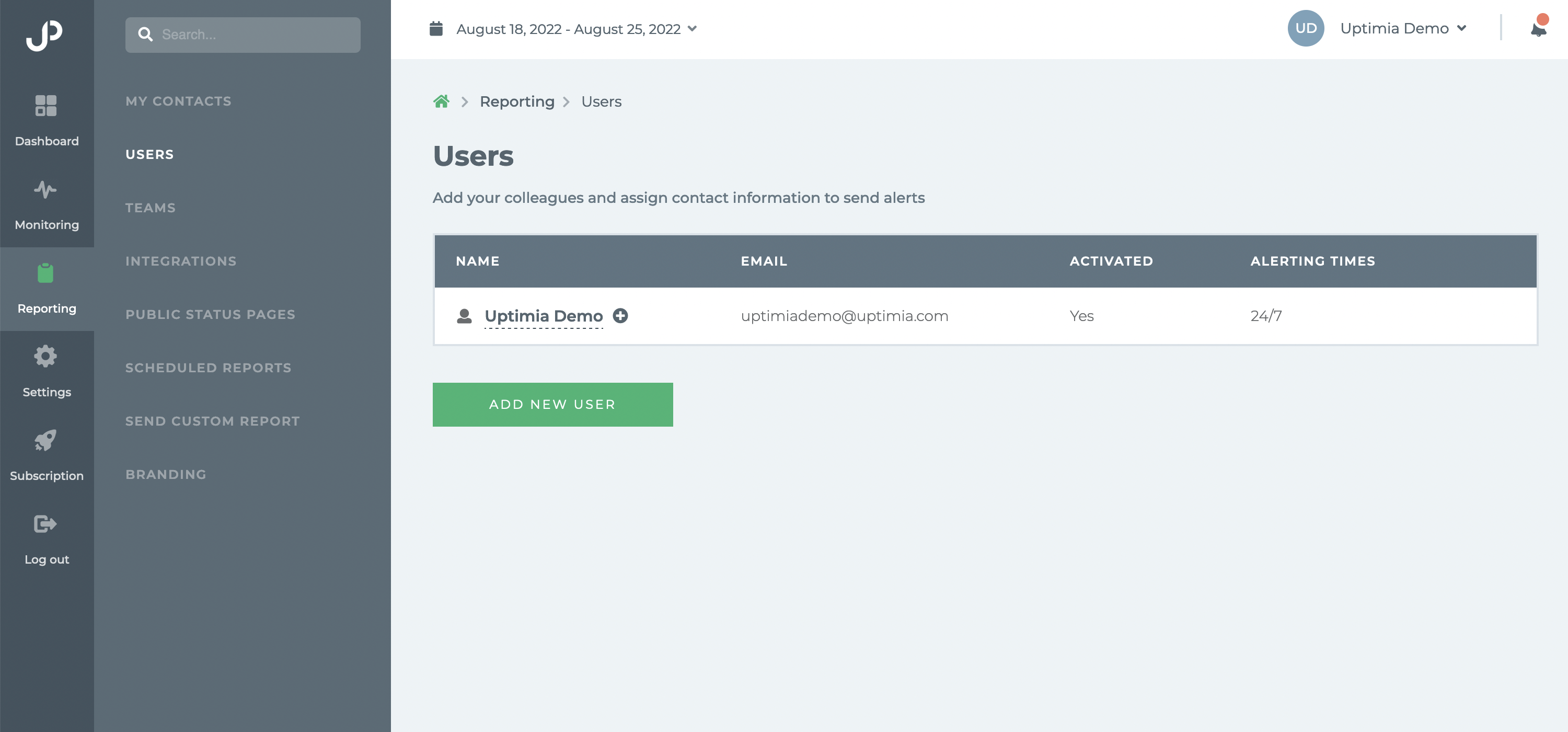Click the Activated column header
1568x732 pixels.
pyautogui.click(x=1111, y=261)
